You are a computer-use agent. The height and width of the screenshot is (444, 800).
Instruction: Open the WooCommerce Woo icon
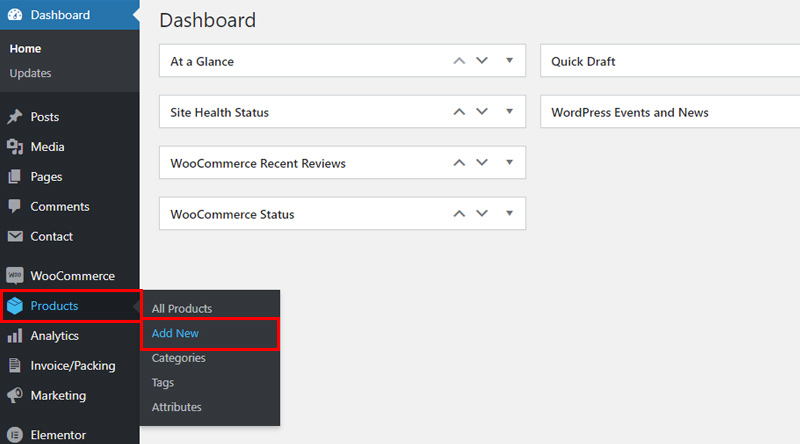pos(15,276)
